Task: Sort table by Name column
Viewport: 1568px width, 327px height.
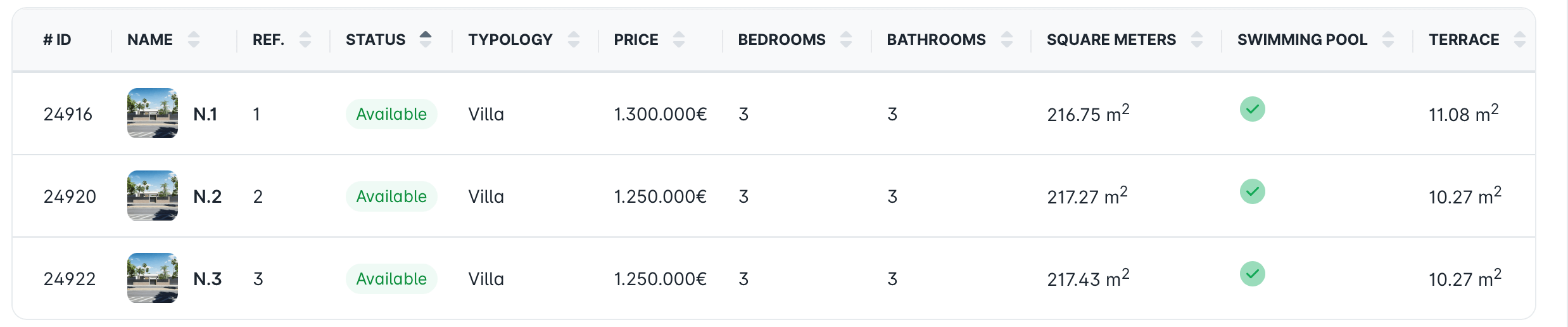Action: (x=194, y=40)
